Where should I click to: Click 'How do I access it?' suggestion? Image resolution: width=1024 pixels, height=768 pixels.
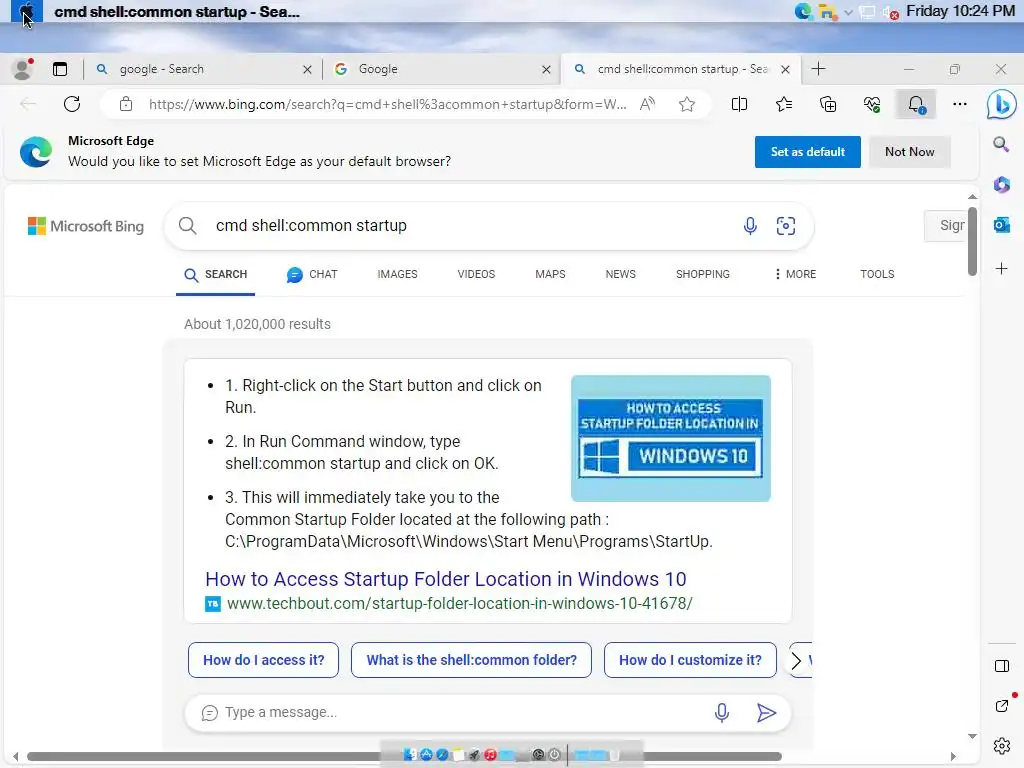click(263, 660)
